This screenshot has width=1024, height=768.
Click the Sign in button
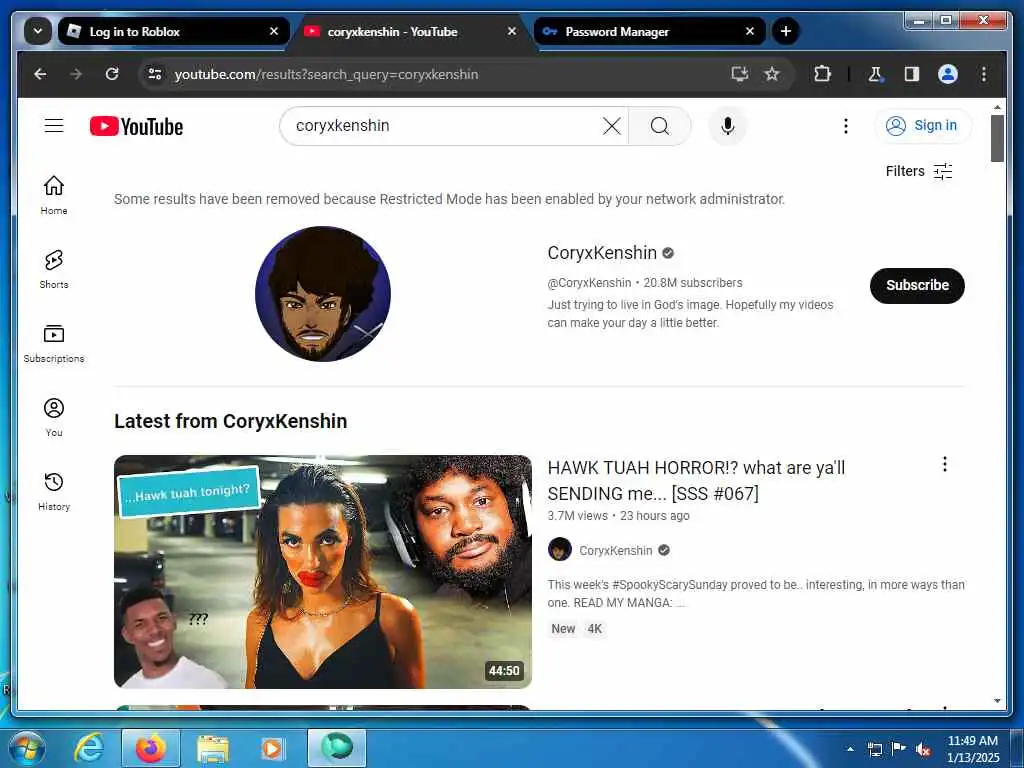tap(923, 125)
